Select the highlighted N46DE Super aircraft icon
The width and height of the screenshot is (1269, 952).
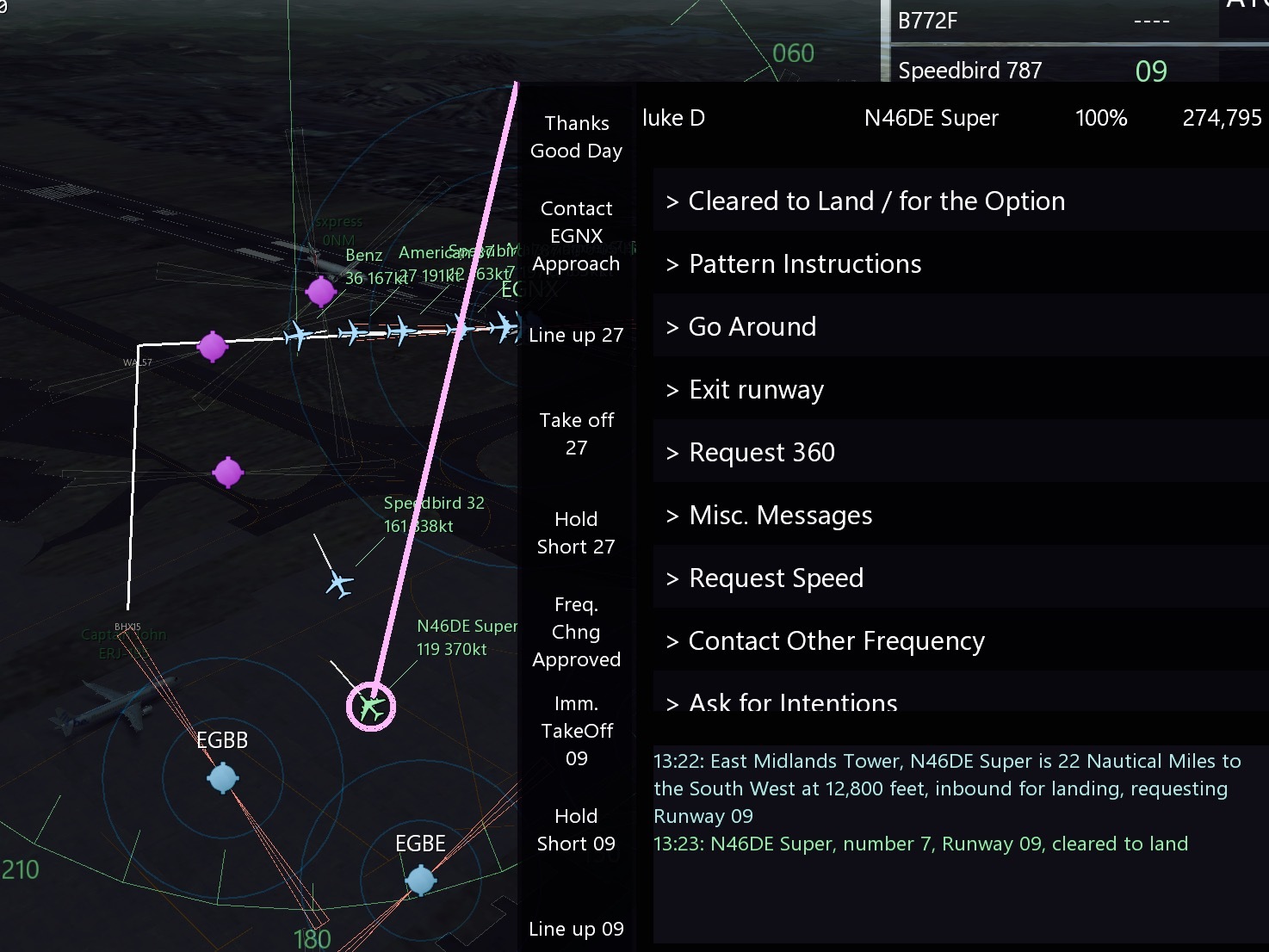(371, 707)
